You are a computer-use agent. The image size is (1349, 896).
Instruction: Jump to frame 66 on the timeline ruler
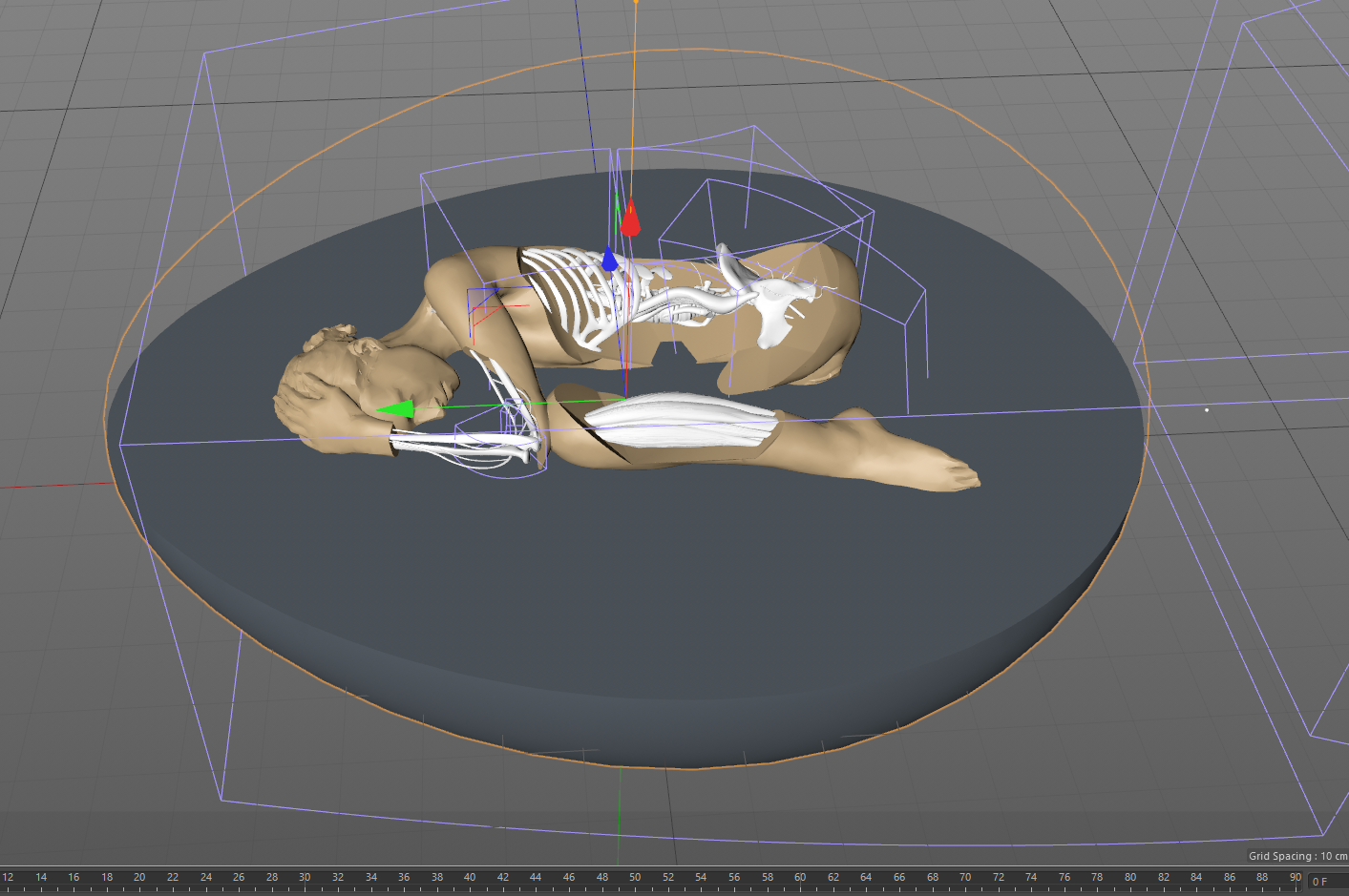pyautogui.click(x=899, y=877)
